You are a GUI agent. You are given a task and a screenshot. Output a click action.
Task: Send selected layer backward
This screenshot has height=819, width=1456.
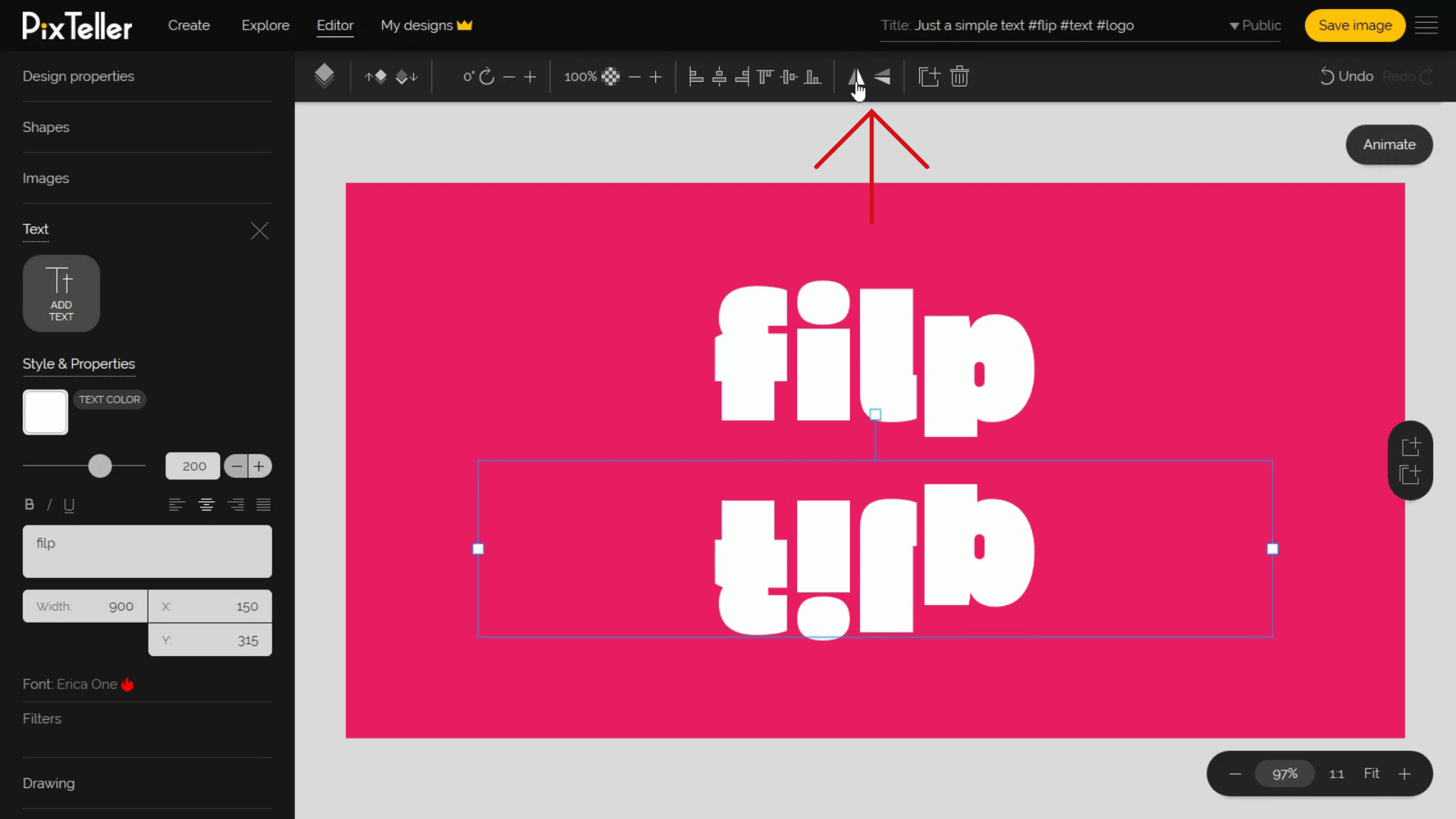point(406,77)
